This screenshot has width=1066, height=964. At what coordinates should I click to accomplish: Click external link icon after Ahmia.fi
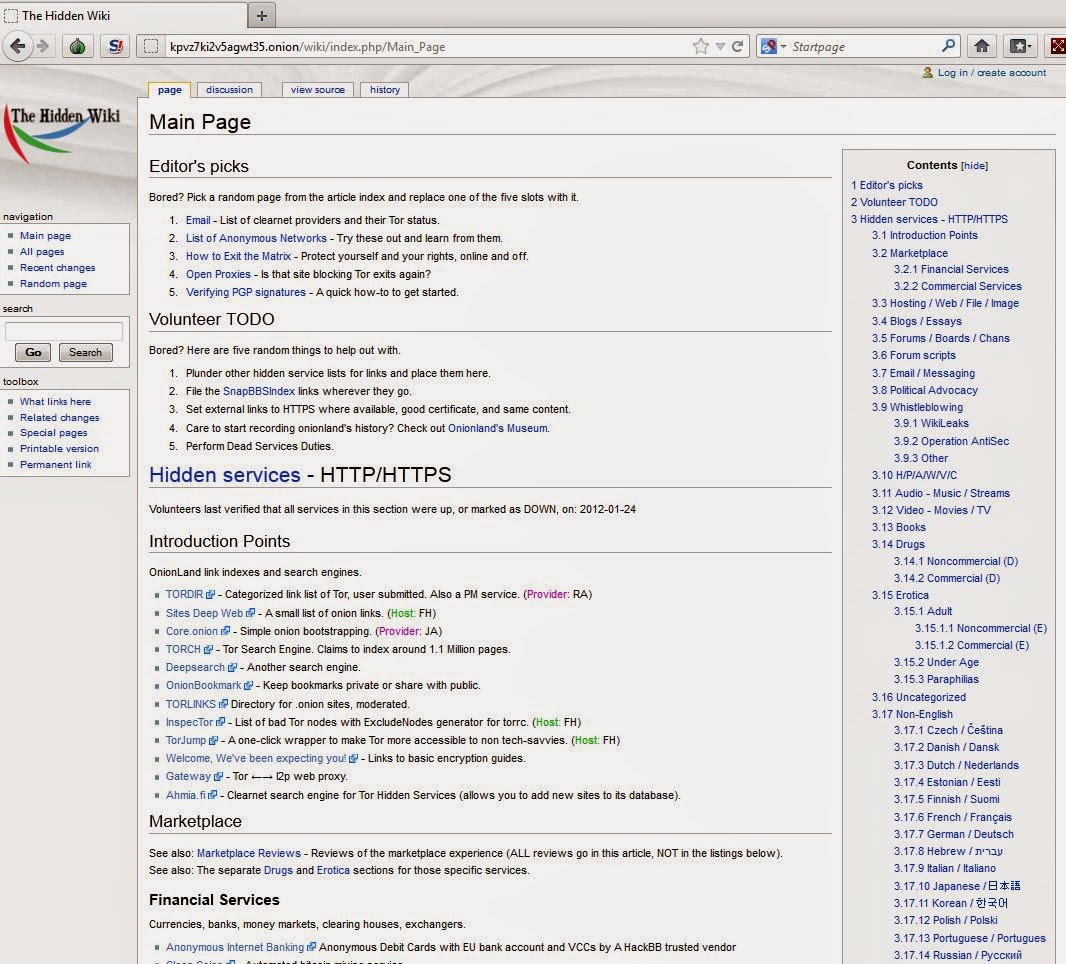pos(212,795)
